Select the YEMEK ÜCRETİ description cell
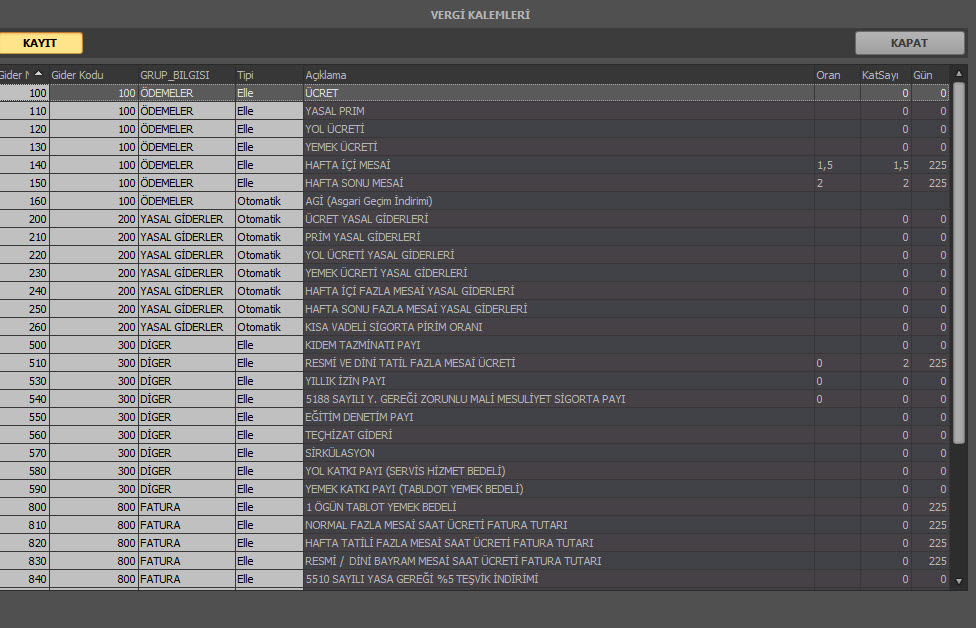976x628 pixels. click(558, 147)
